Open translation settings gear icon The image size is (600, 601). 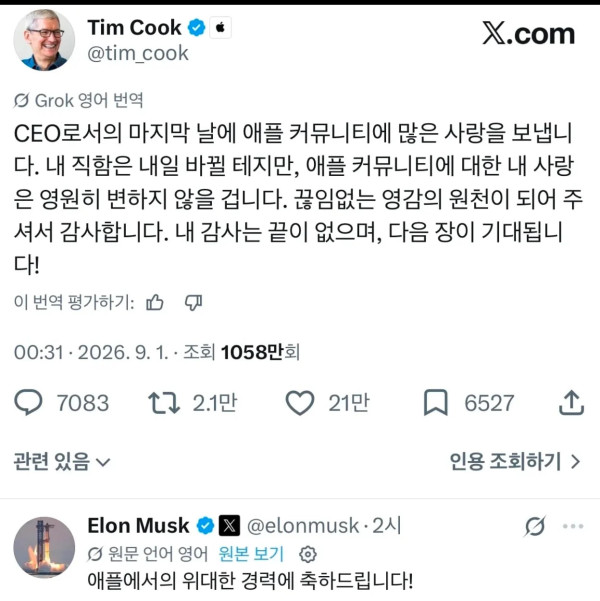tap(308, 554)
